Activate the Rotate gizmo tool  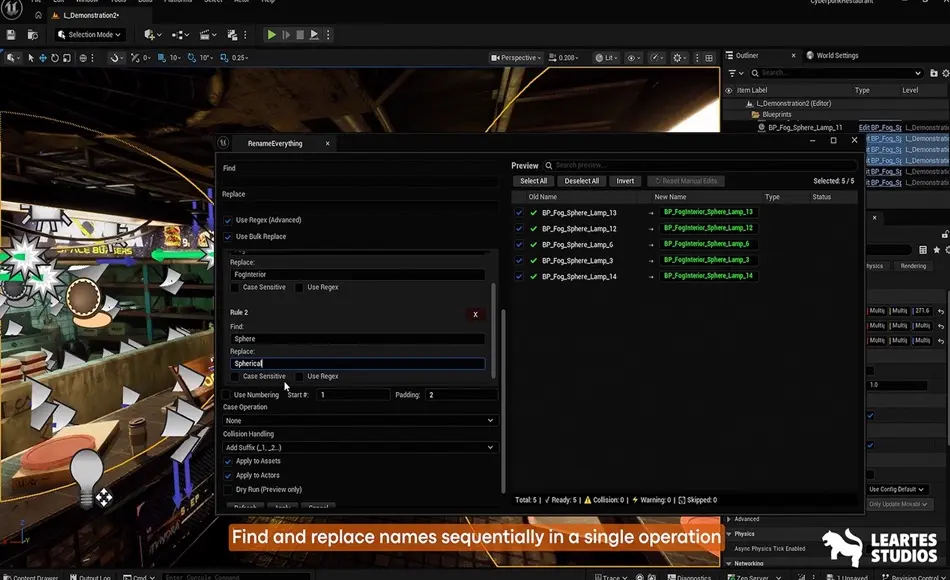pos(55,58)
